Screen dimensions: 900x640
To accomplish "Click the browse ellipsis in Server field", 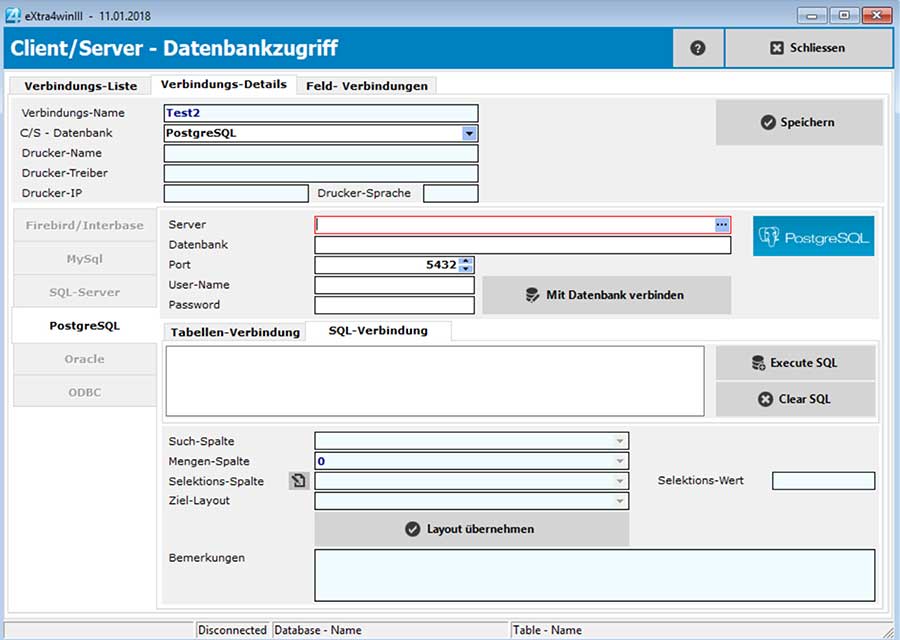I will click(x=722, y=225).
